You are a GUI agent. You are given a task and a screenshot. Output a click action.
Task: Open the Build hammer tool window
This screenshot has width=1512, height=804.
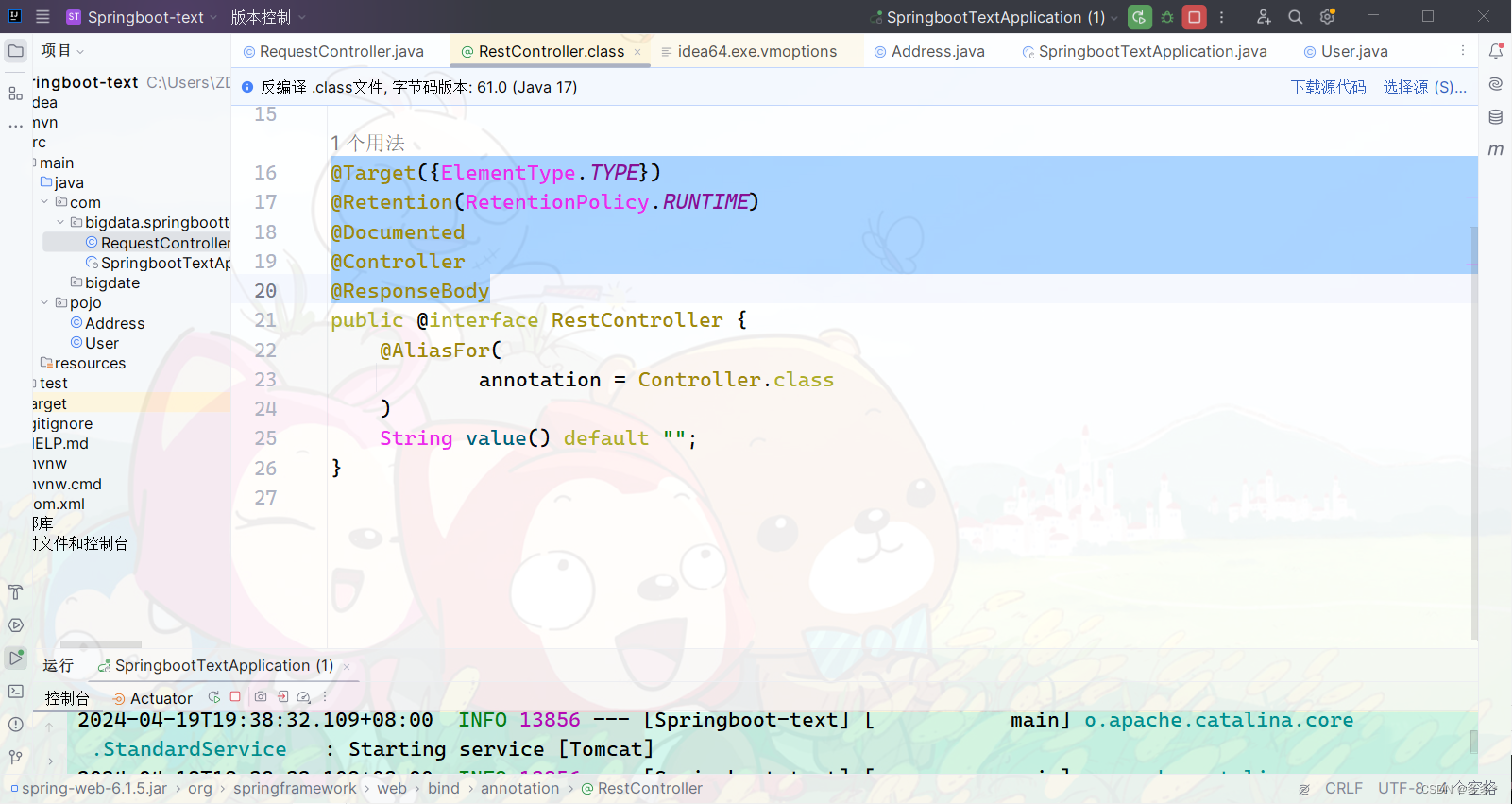point(16,592)
